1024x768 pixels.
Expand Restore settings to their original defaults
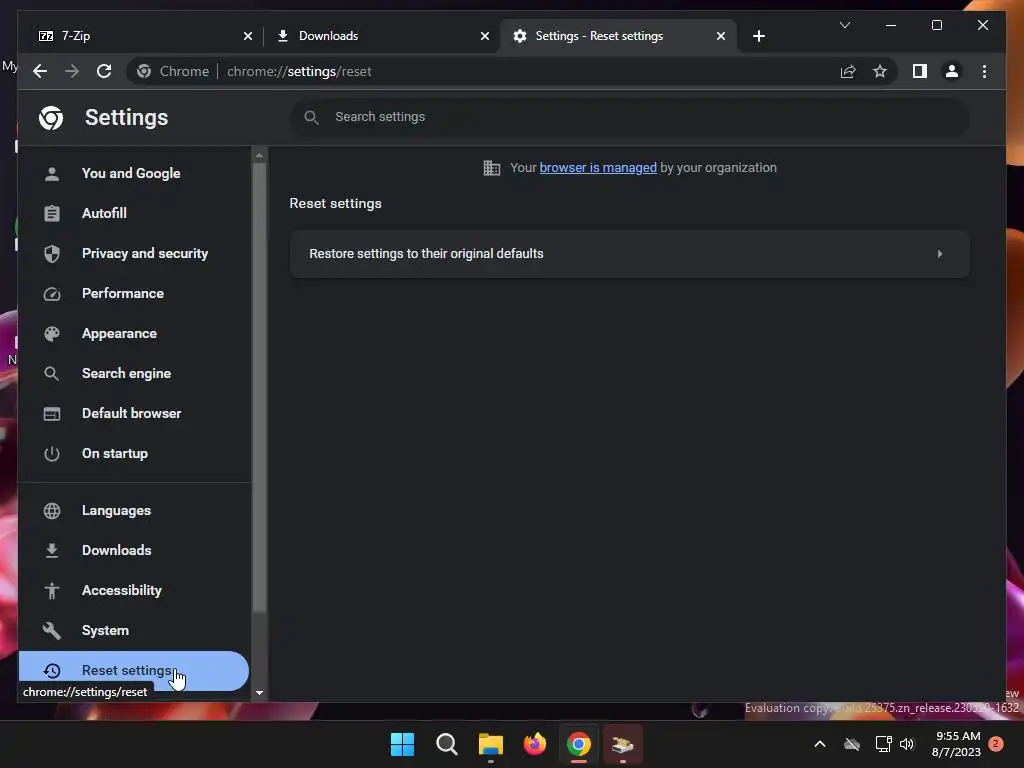point(630,254)
